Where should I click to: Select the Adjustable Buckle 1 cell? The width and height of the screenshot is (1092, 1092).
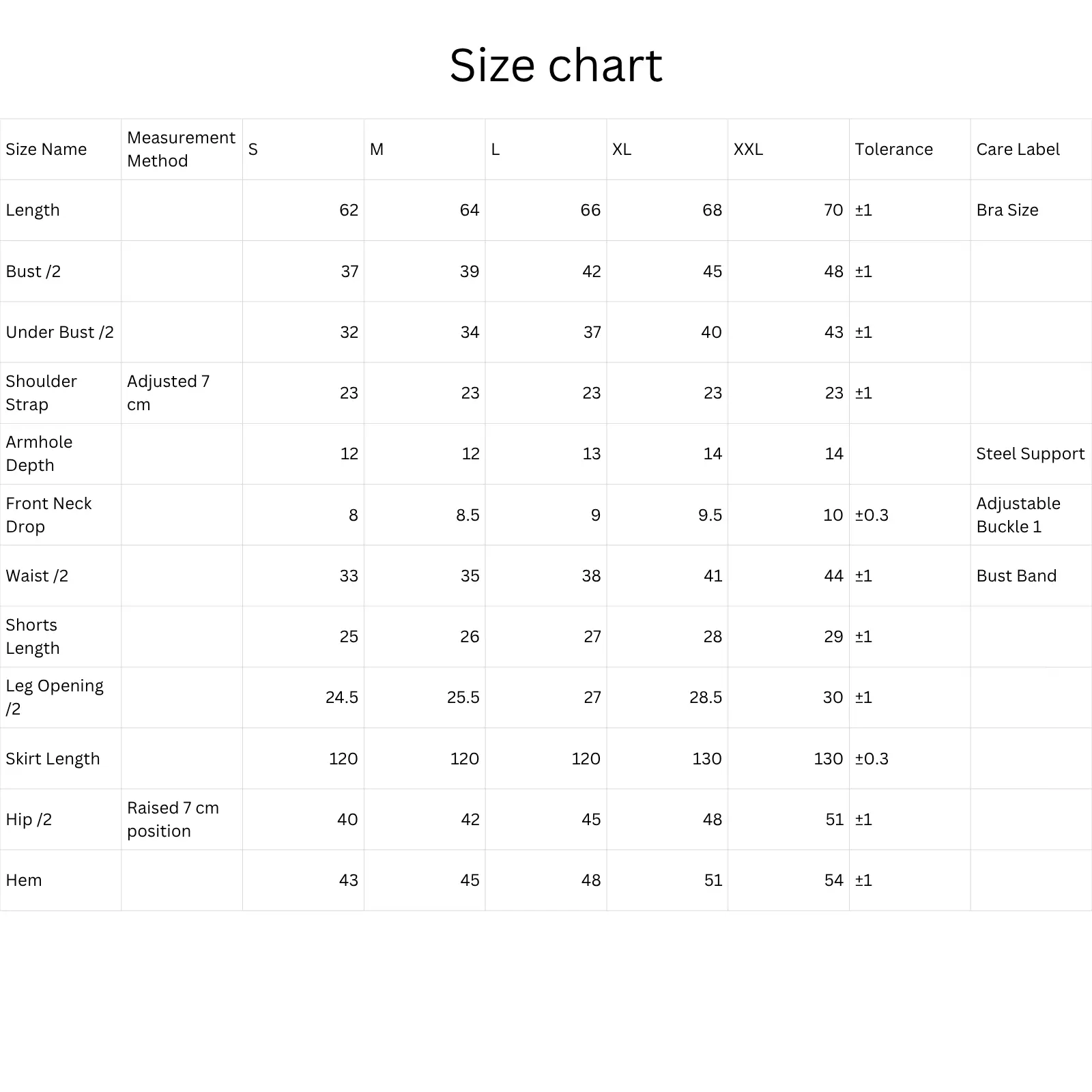click(x=1018, y=515)
